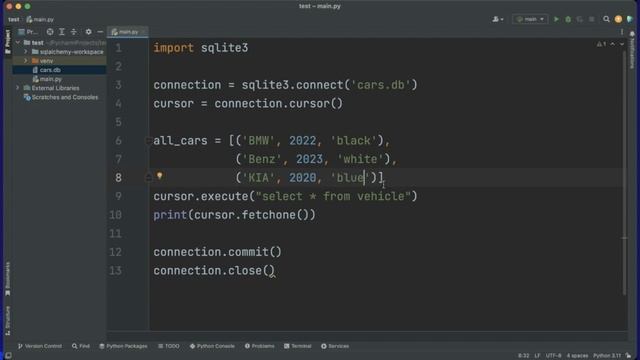Click the colorful JetBrains Toolbox icon
The height and width of the screenshot is (360, 640).
[629, 19]
